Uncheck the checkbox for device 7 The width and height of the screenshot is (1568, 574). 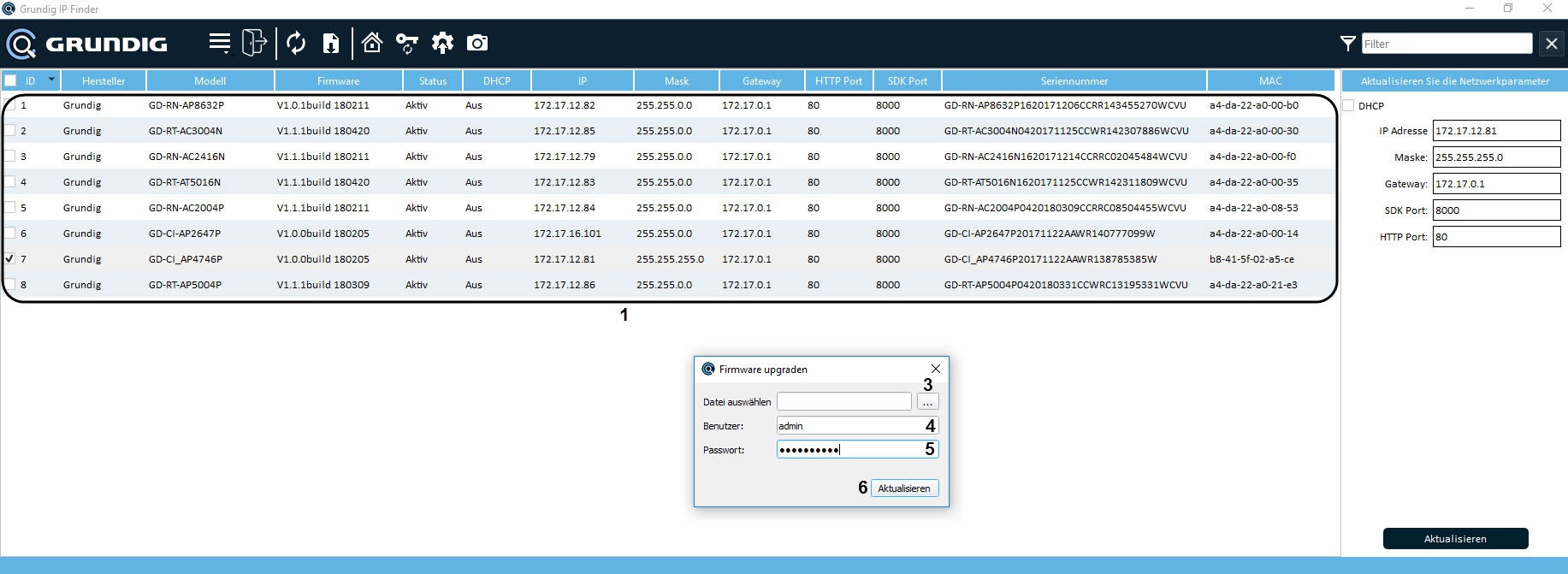pos(10,258)
